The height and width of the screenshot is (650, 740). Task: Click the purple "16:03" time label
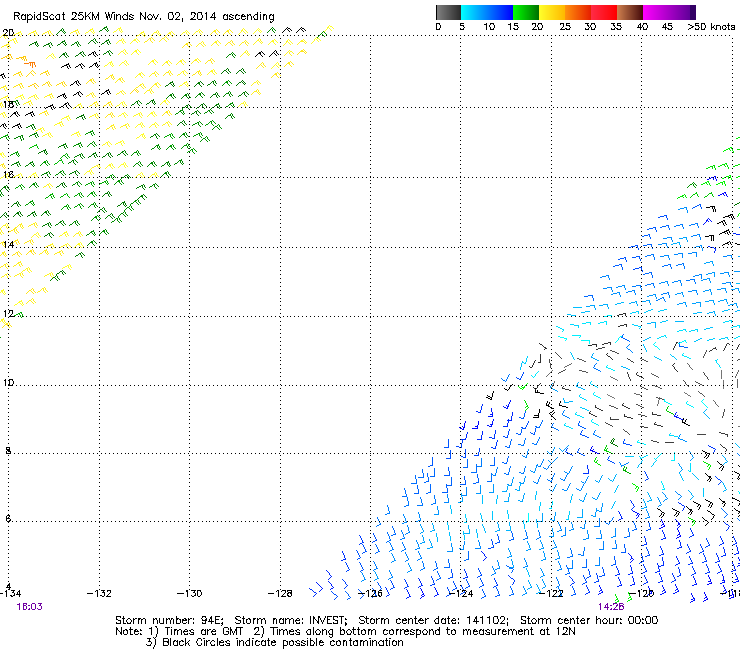(29, 607)
